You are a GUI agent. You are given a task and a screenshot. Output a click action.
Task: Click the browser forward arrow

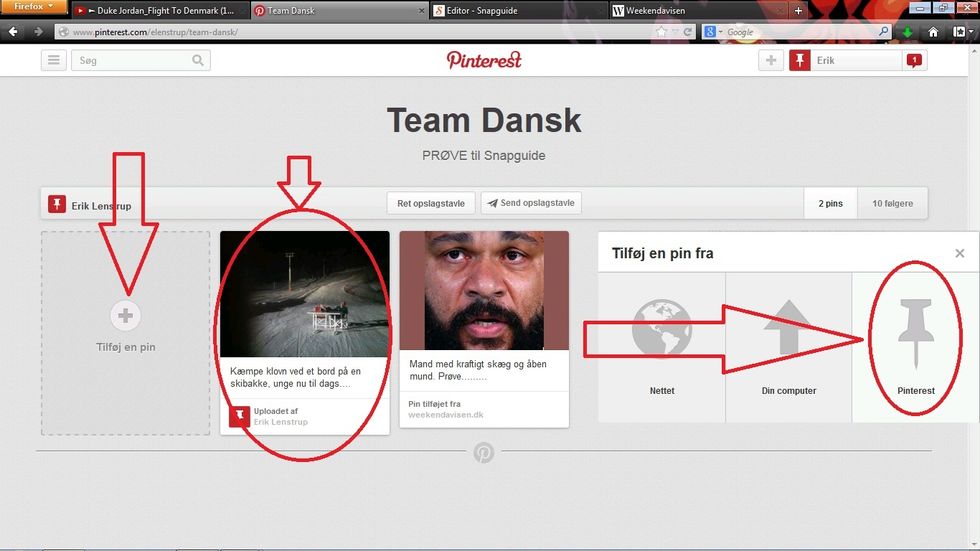click(x=38, y=32)
